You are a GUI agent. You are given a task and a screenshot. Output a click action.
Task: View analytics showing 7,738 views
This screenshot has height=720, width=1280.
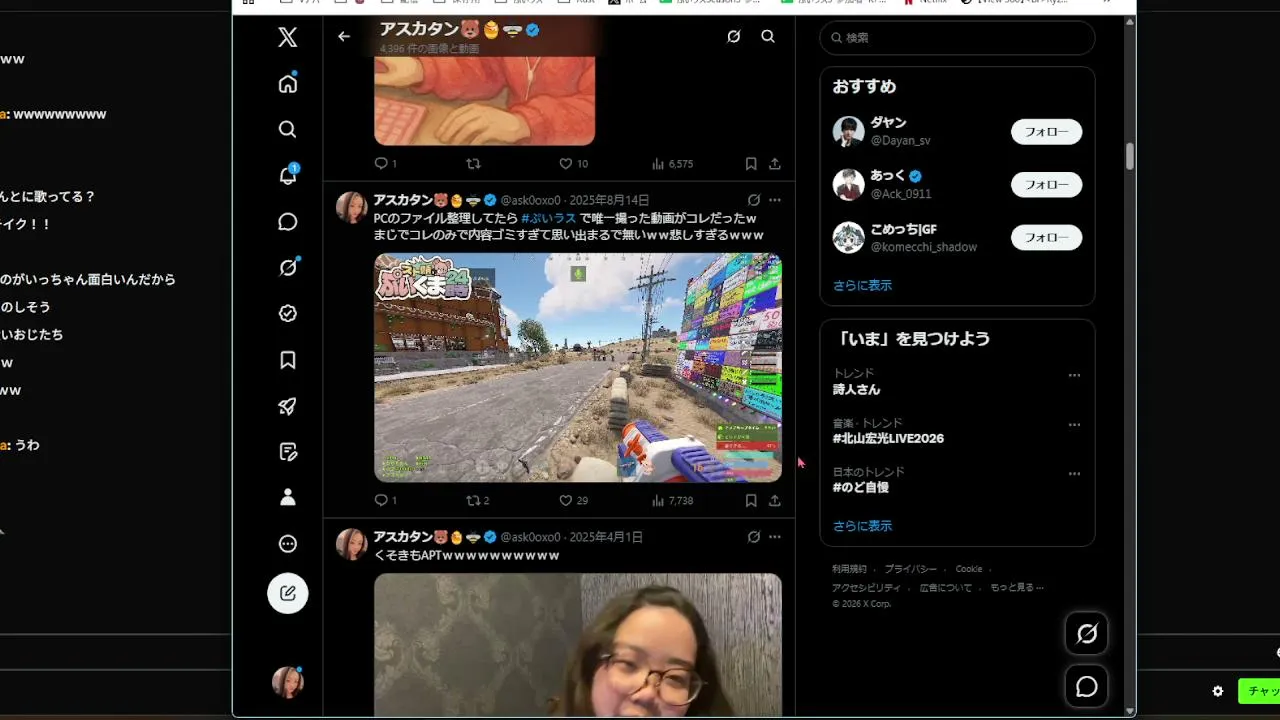tap(672, 500)
